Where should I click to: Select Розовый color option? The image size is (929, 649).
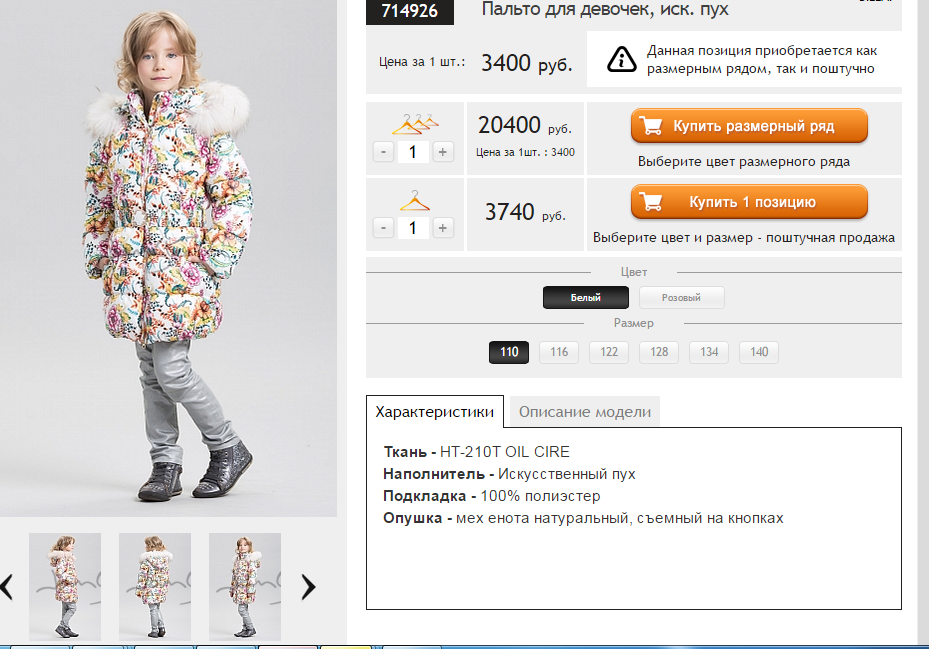681,298
